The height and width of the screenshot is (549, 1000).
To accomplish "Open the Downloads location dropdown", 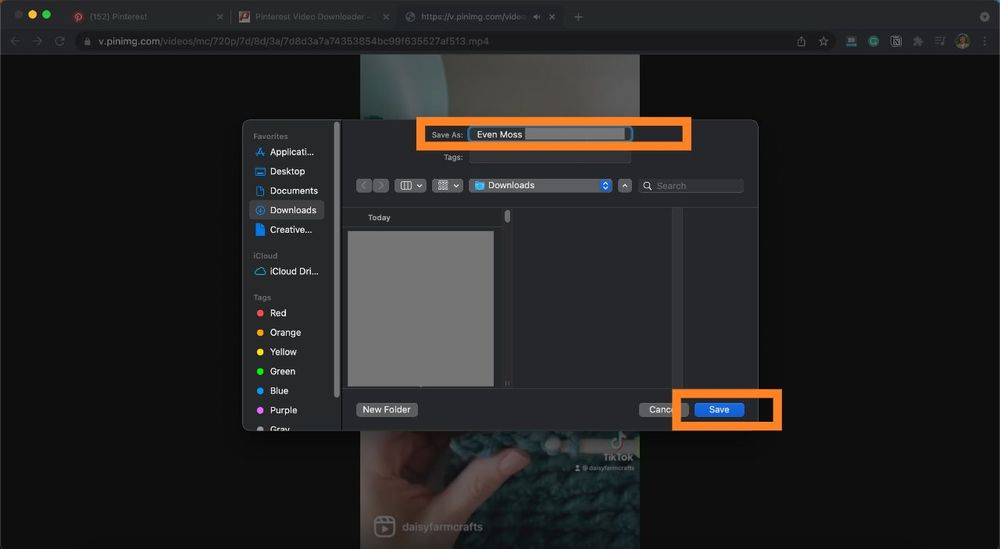I will 541,186.
